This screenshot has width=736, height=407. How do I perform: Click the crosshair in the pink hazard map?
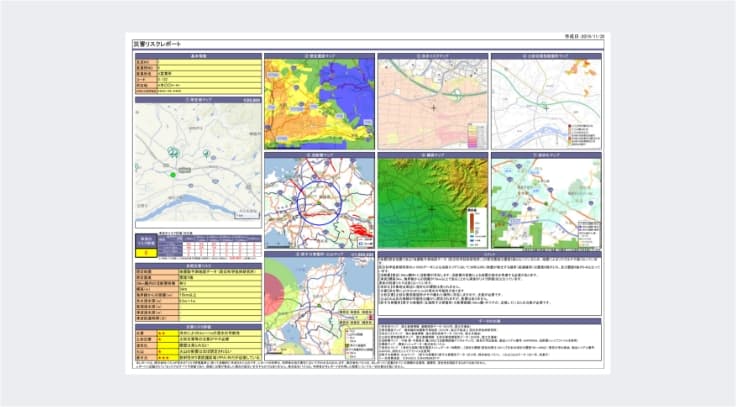[434, 106]
